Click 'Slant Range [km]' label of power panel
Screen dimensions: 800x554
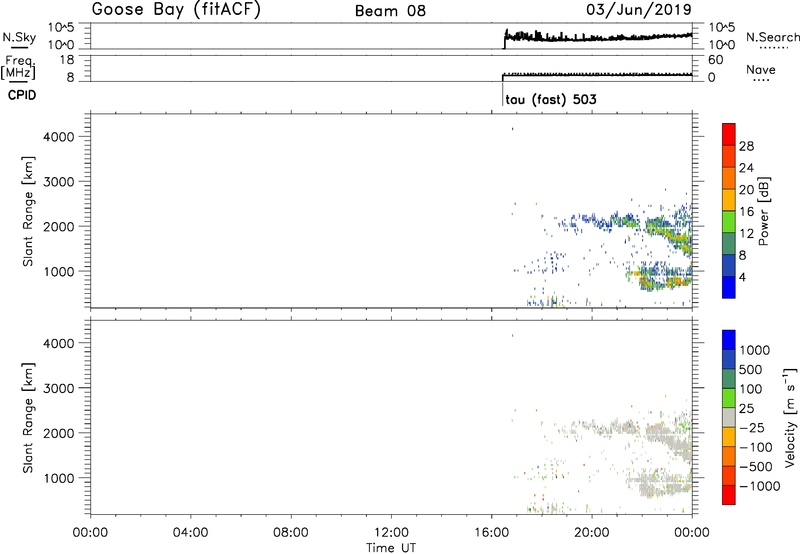pyautogui.click(x=29, y=211)
